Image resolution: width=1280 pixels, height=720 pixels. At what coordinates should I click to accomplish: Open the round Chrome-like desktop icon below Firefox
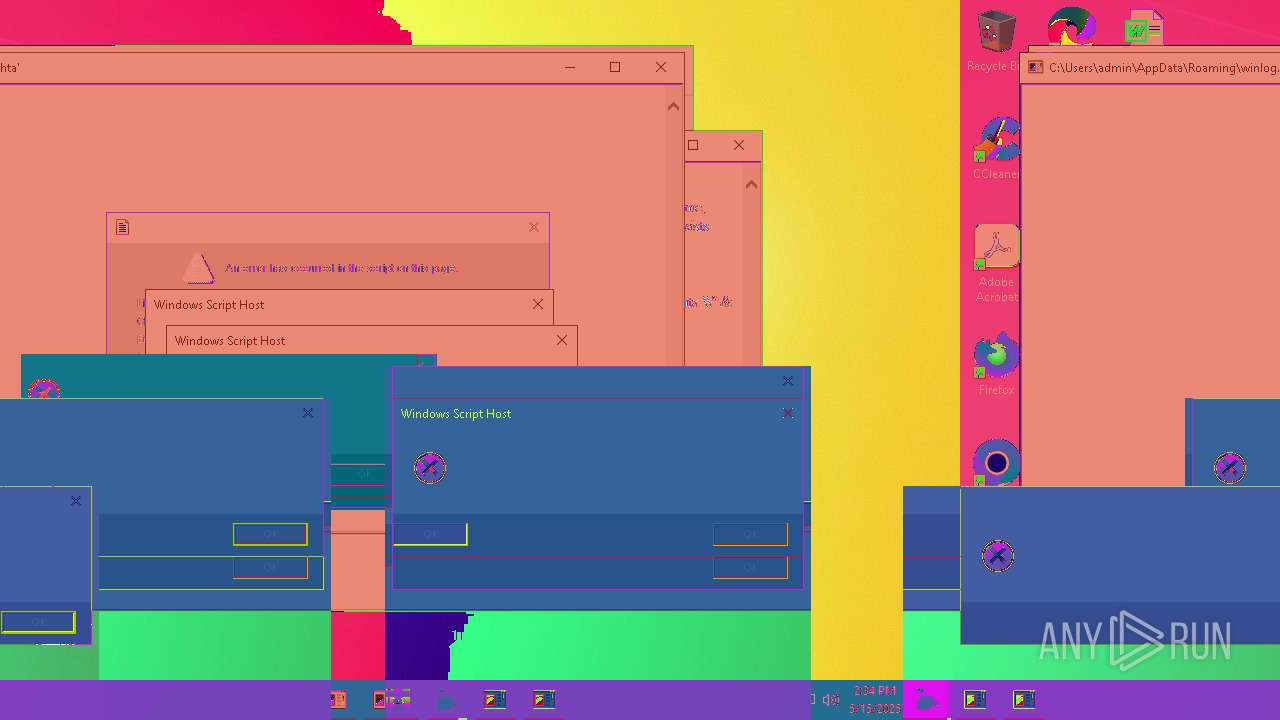pos(996,463)
